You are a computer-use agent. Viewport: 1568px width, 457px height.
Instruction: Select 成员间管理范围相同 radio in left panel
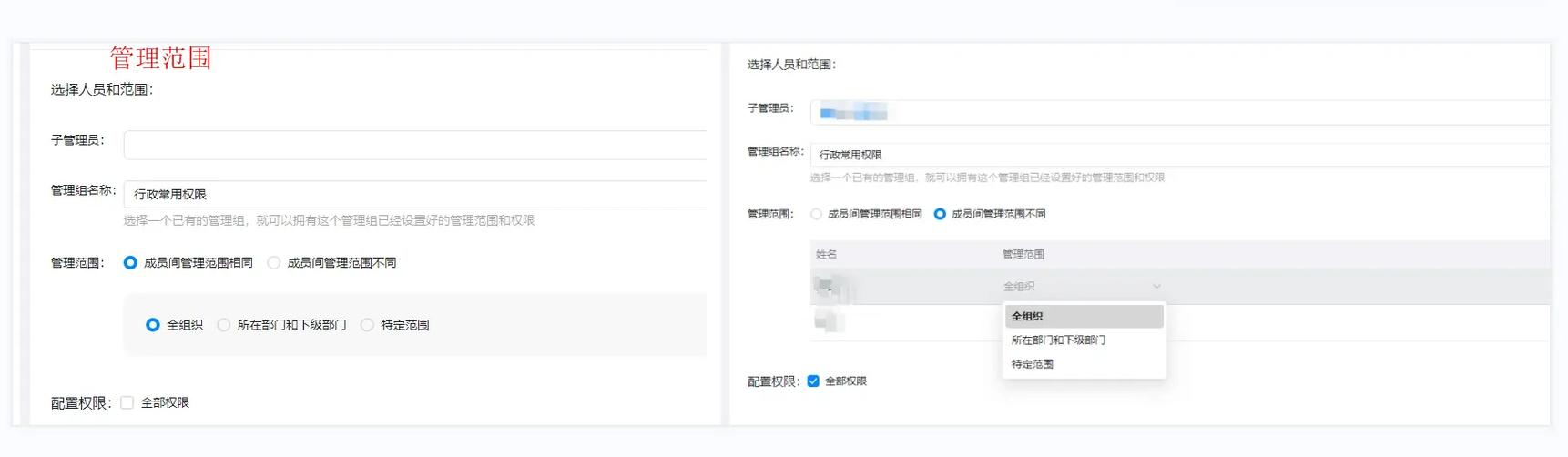tap(130, 262)
